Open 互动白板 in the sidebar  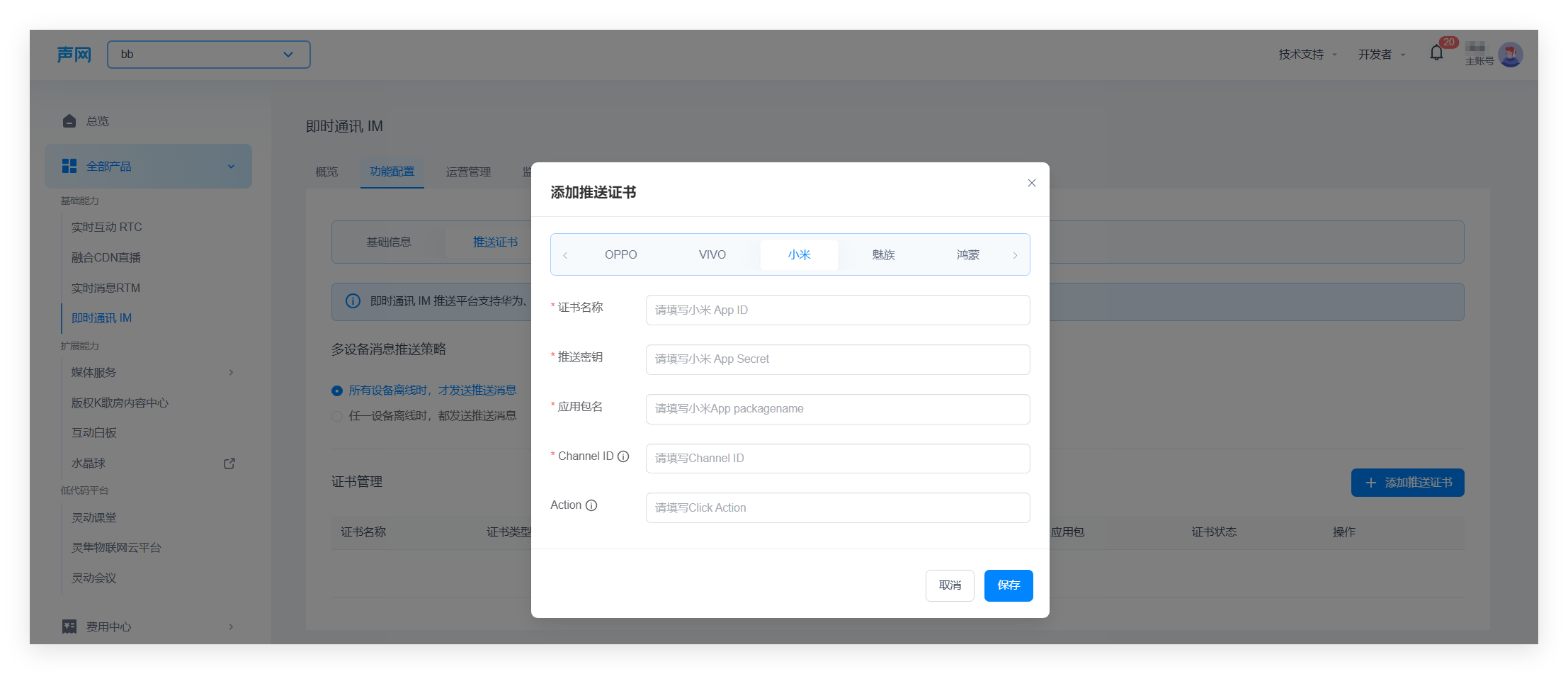pos(93,433)
